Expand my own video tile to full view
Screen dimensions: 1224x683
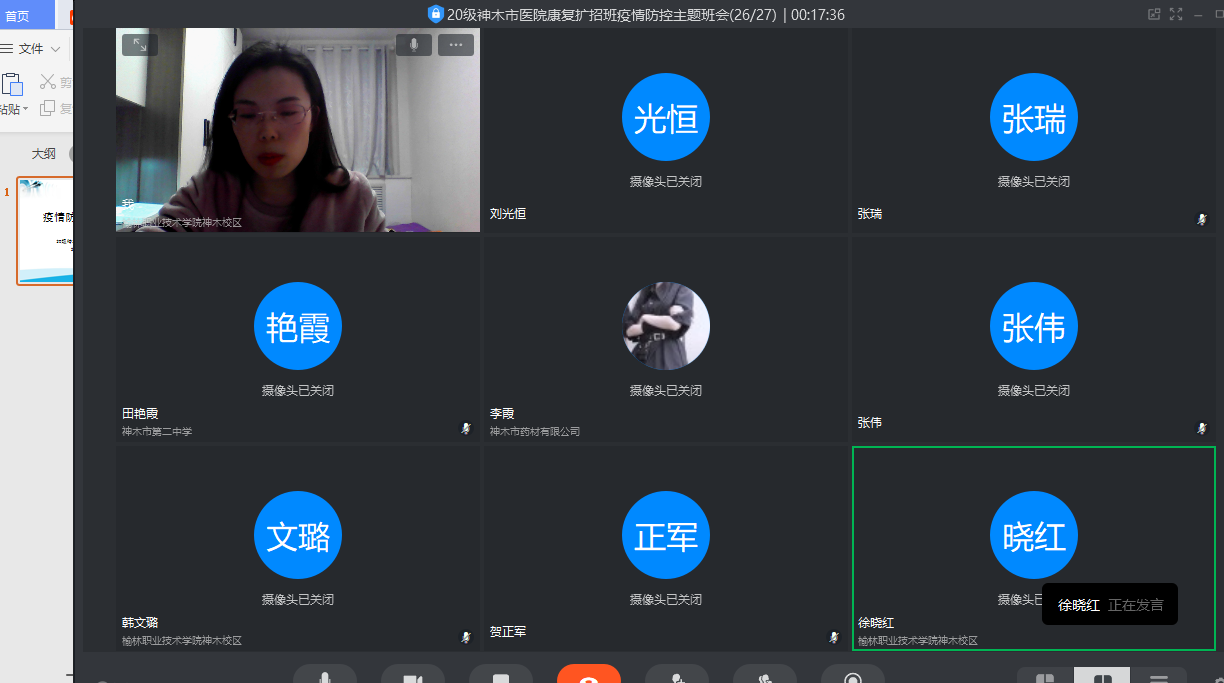pyautogui.click(x=139, y=45)
